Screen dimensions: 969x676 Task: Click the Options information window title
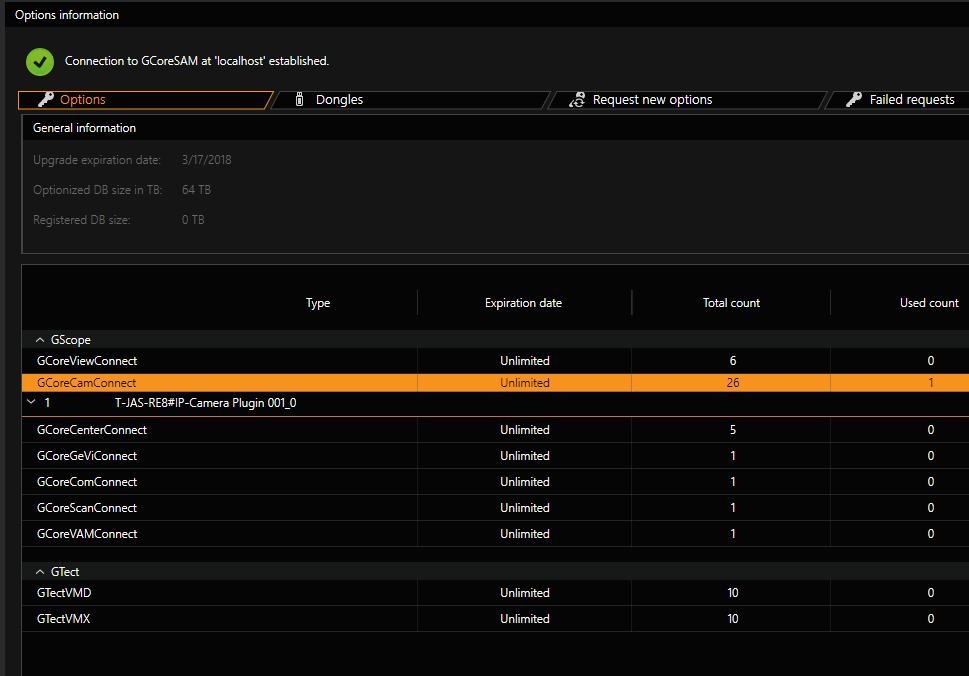pyautogui.click(x=67, y=15)
